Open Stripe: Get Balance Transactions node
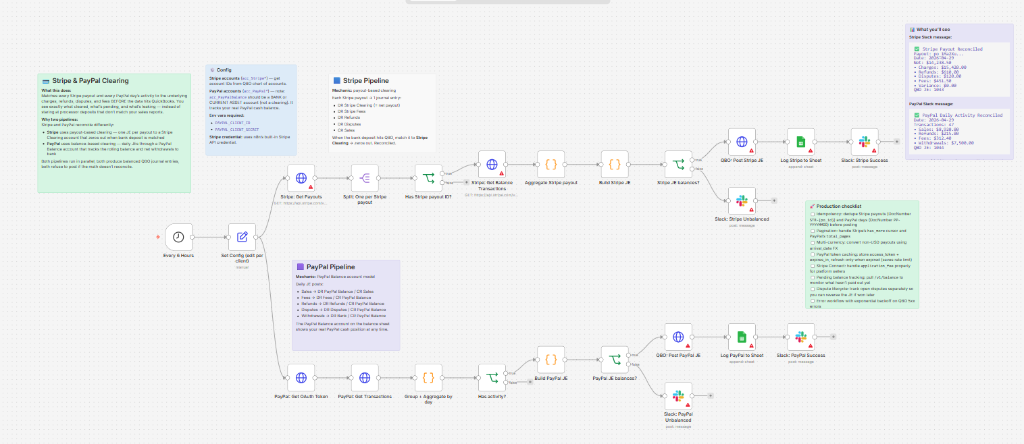The width and height of the screenshot is (1024, 444). 492,165
